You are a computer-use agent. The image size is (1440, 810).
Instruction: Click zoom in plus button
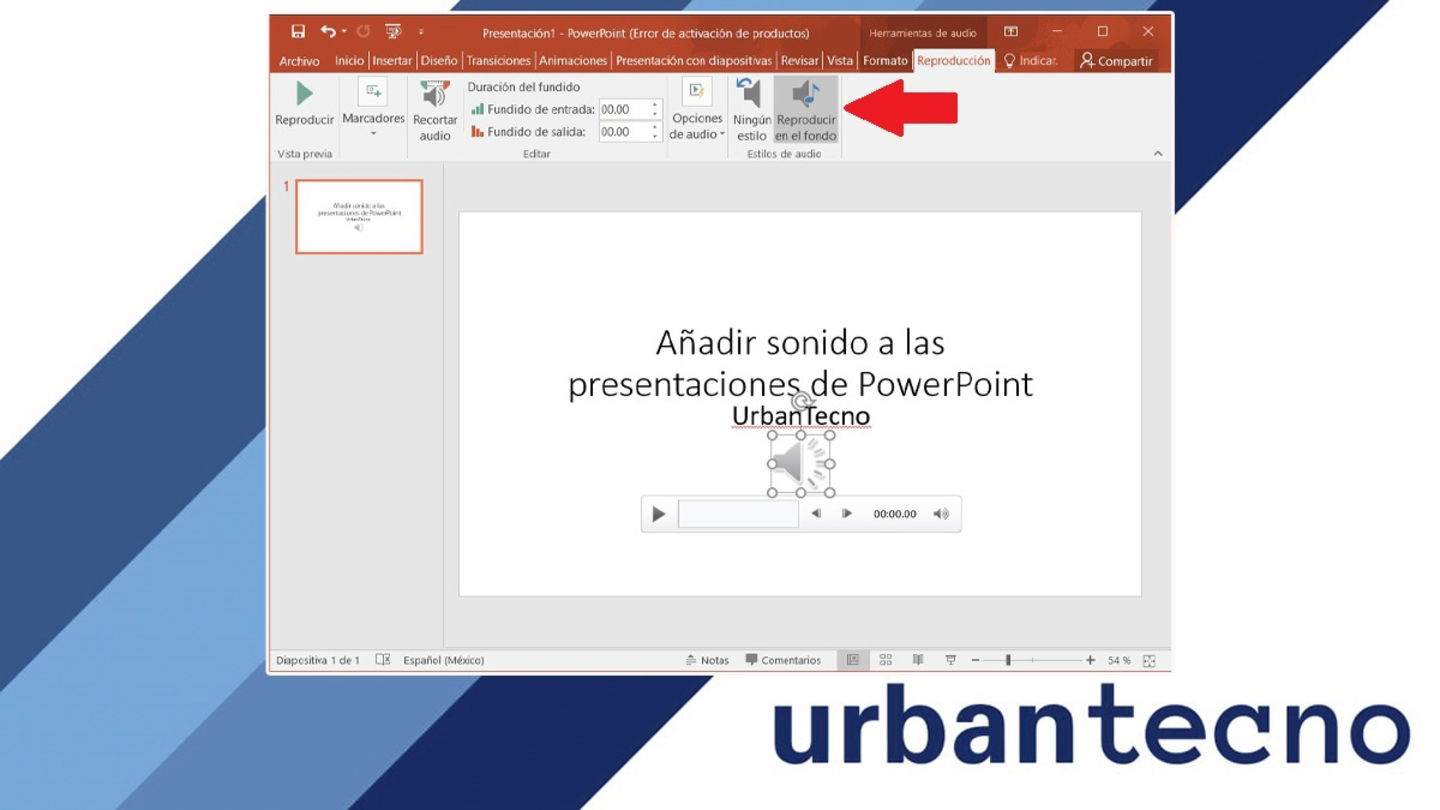(1090, 660)
